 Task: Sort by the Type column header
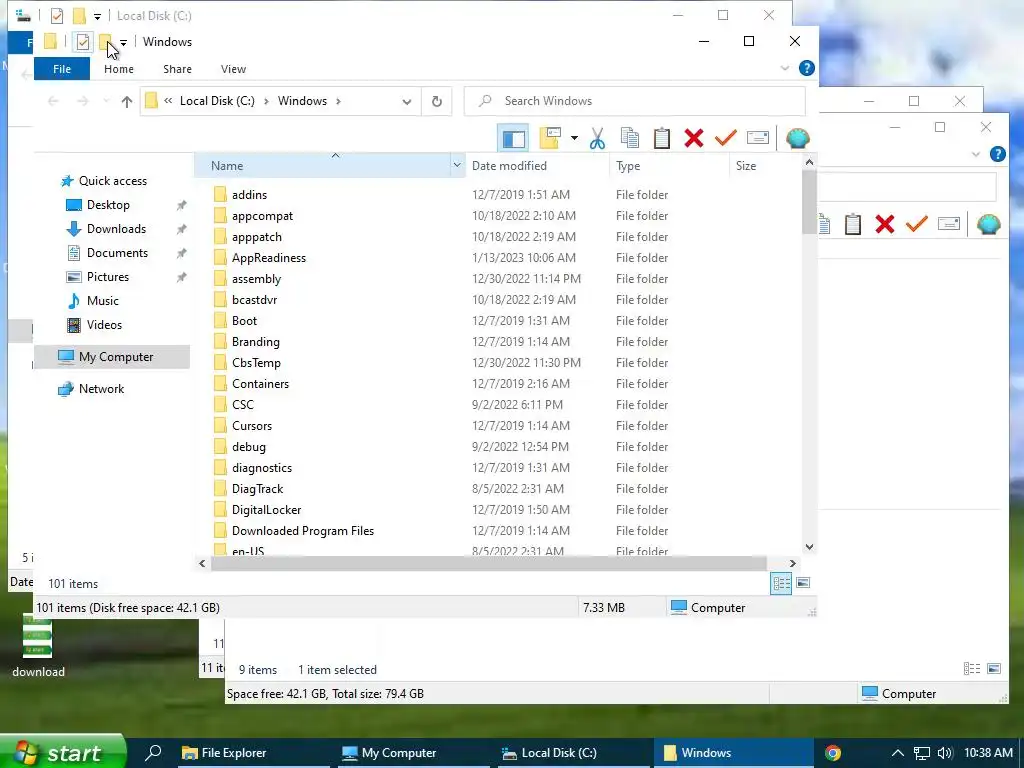pos(628,166)
